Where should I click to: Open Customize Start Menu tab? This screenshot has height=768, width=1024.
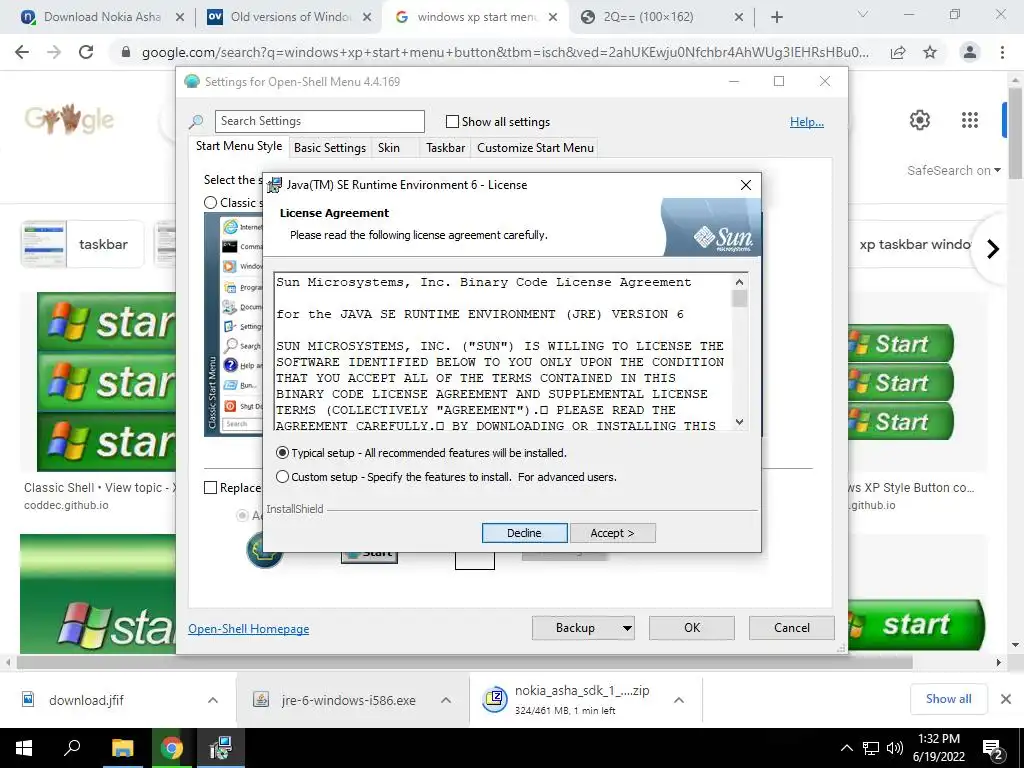pyautogui.click(x=536, y=148)
